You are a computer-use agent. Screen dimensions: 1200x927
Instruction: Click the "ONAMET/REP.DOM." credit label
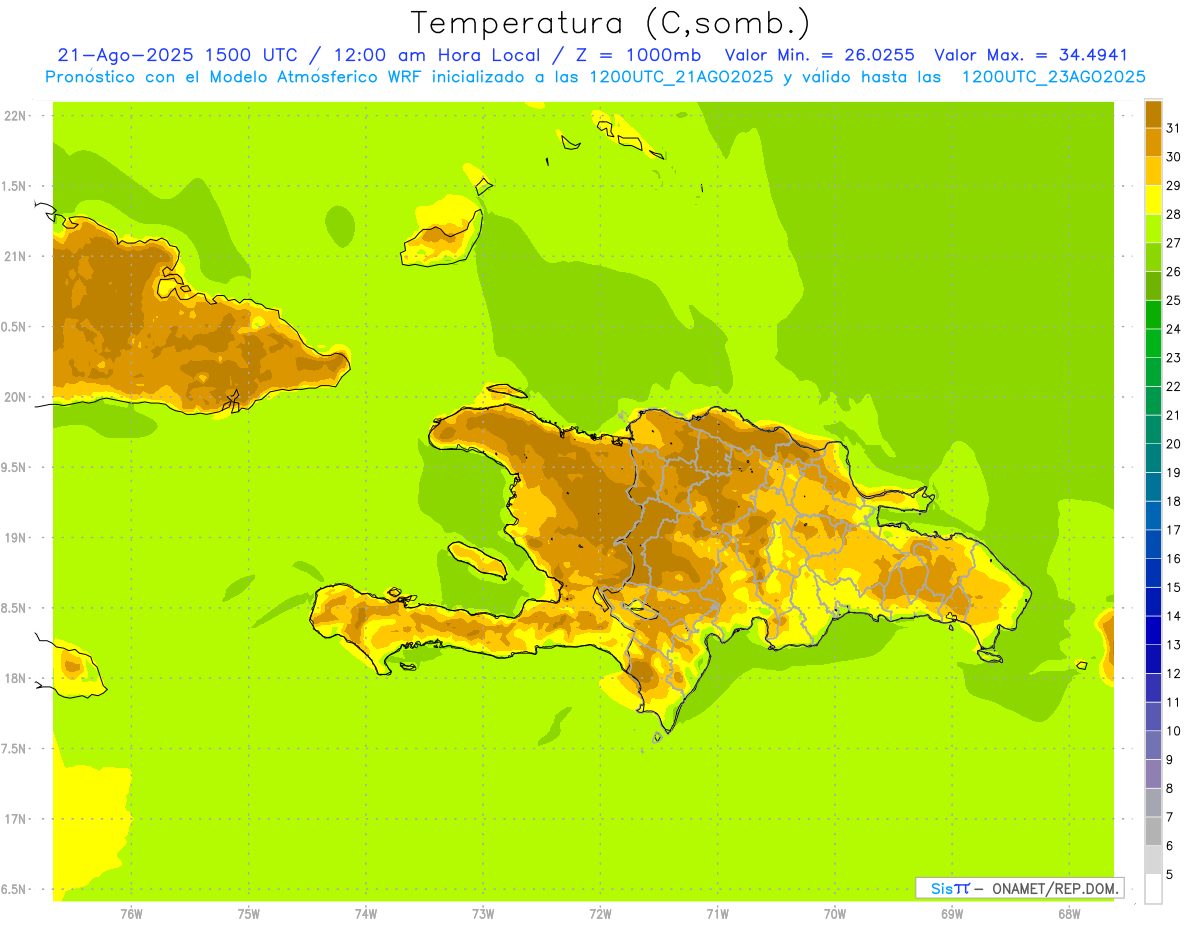point(1055,888)
